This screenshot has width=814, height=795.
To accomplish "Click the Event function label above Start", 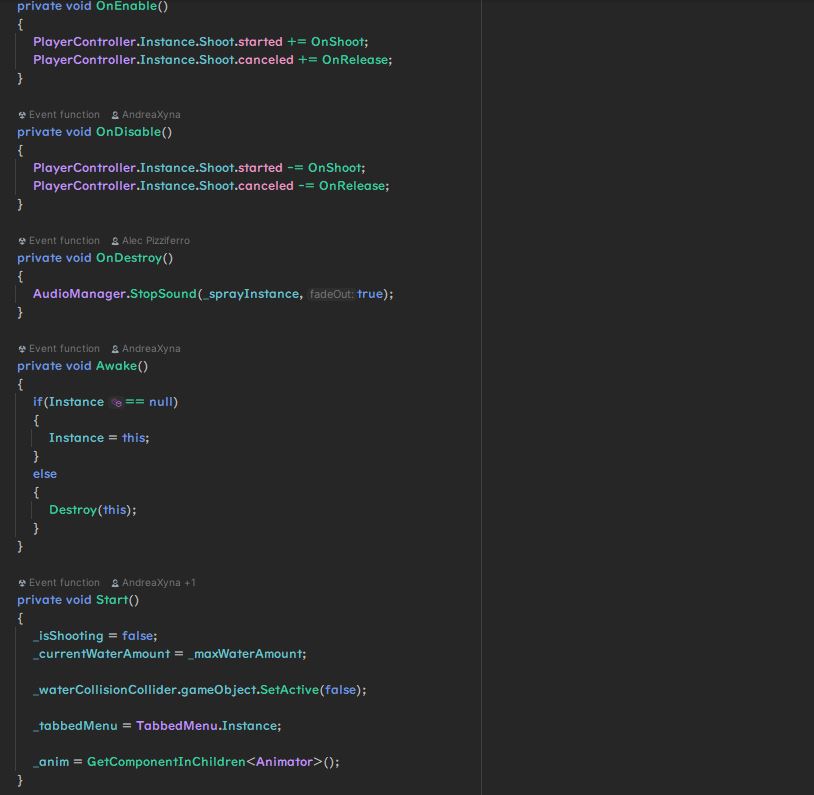I will (64, 583).
